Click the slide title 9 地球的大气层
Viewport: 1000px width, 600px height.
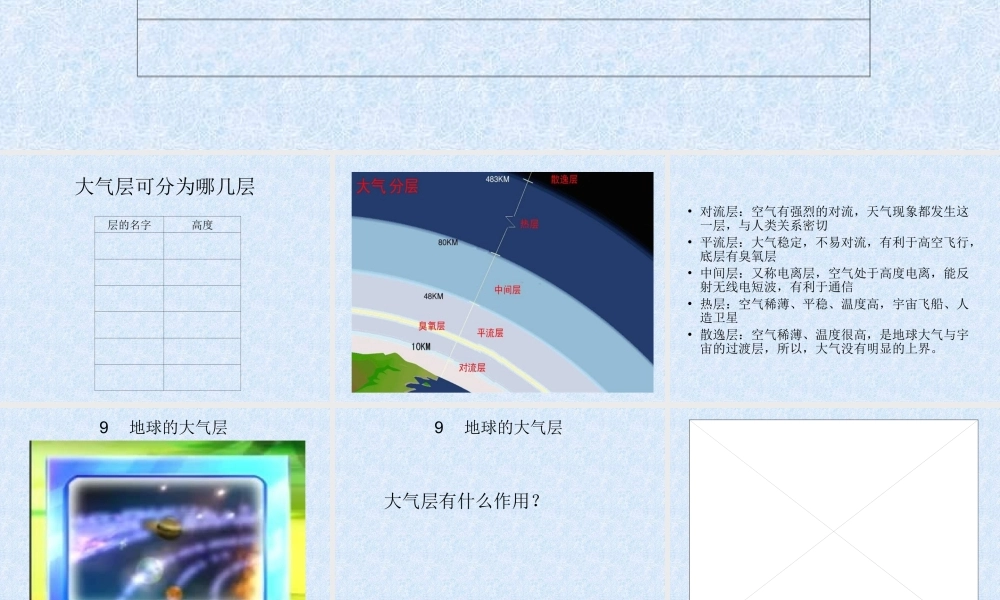163,426
